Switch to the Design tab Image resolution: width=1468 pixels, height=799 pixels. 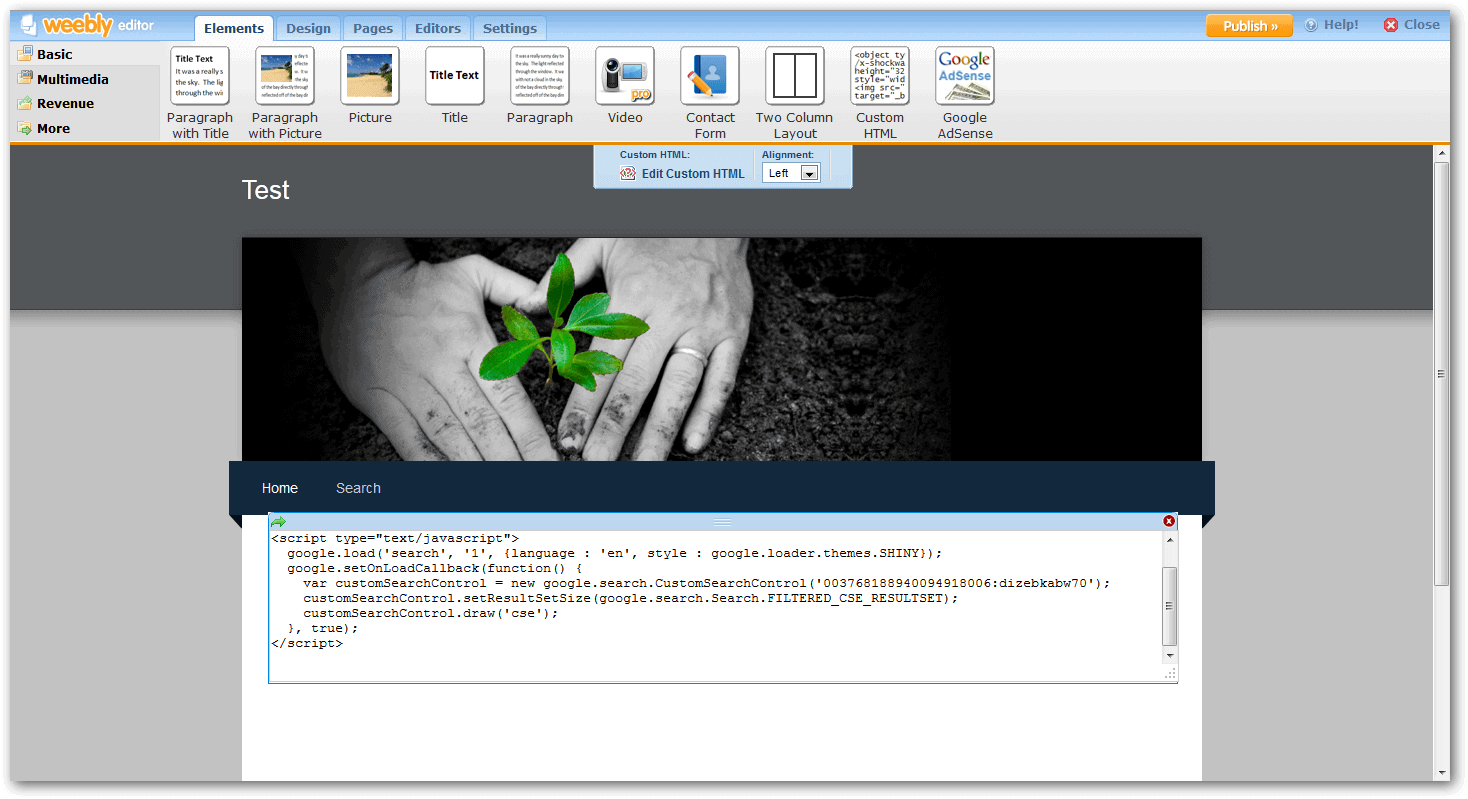308,28
